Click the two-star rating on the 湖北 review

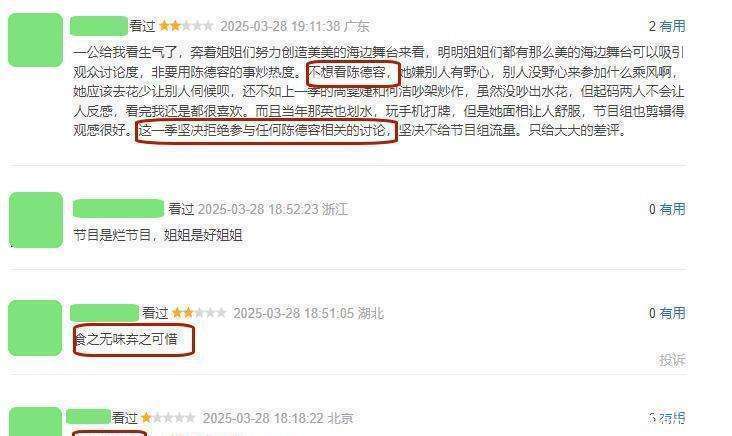(199, 312)
